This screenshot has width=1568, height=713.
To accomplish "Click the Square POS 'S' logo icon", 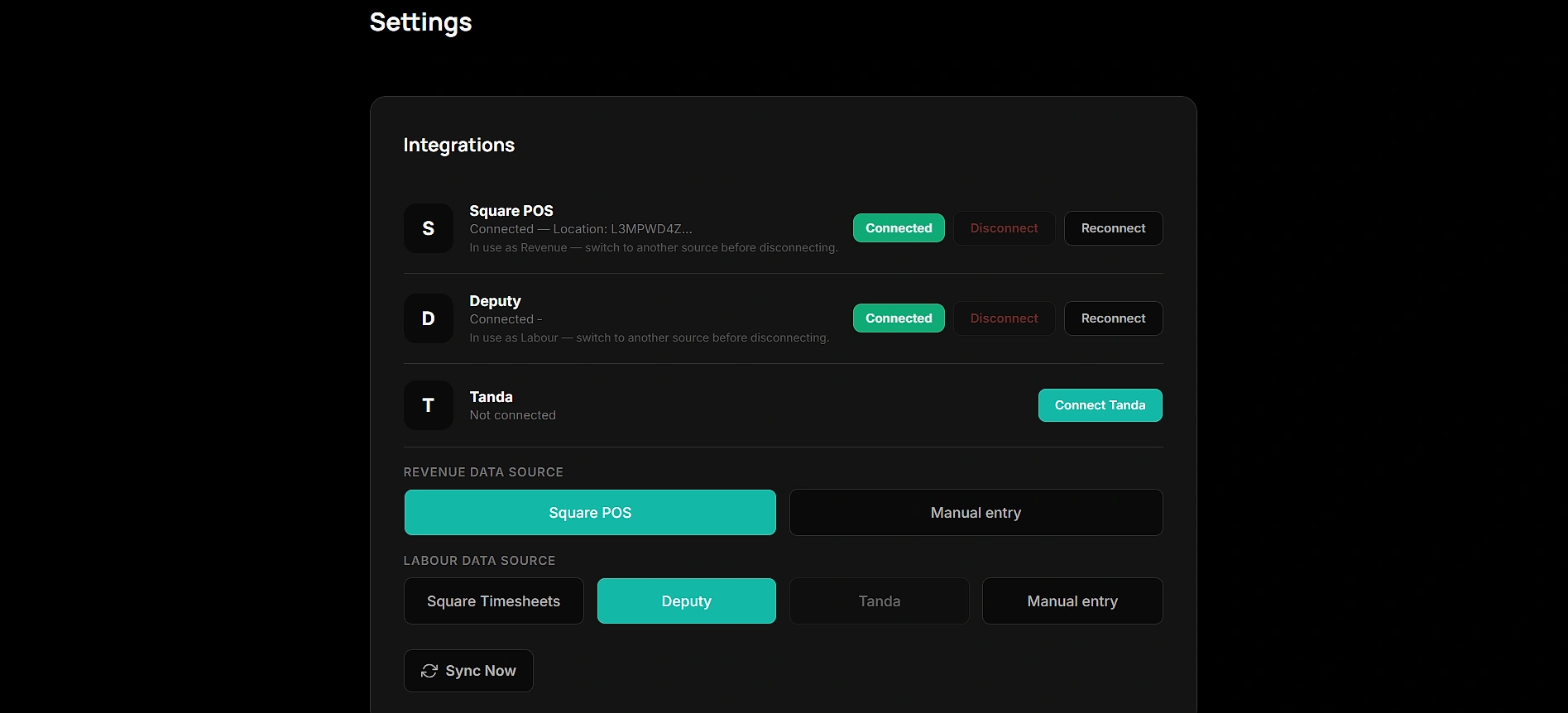I will (428, 228).
